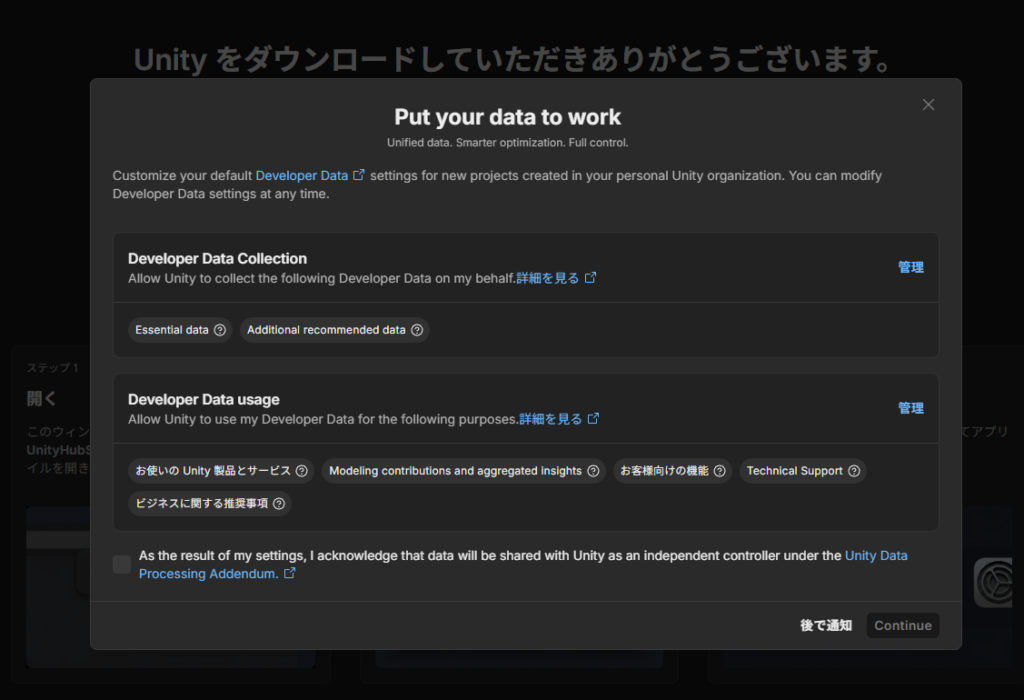Screen dimensions: 1024x700
Task: Click help icon on お使いの Unity 製品とサービス chip
Action: click(302, 471)
